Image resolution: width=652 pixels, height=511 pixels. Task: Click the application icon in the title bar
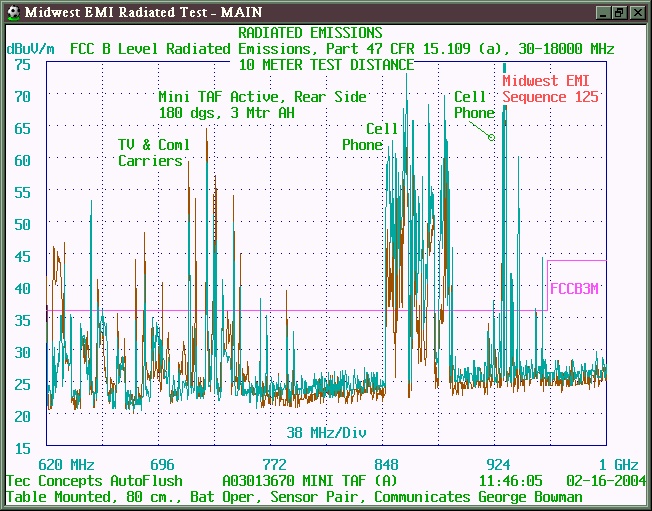tap(12, 12)
